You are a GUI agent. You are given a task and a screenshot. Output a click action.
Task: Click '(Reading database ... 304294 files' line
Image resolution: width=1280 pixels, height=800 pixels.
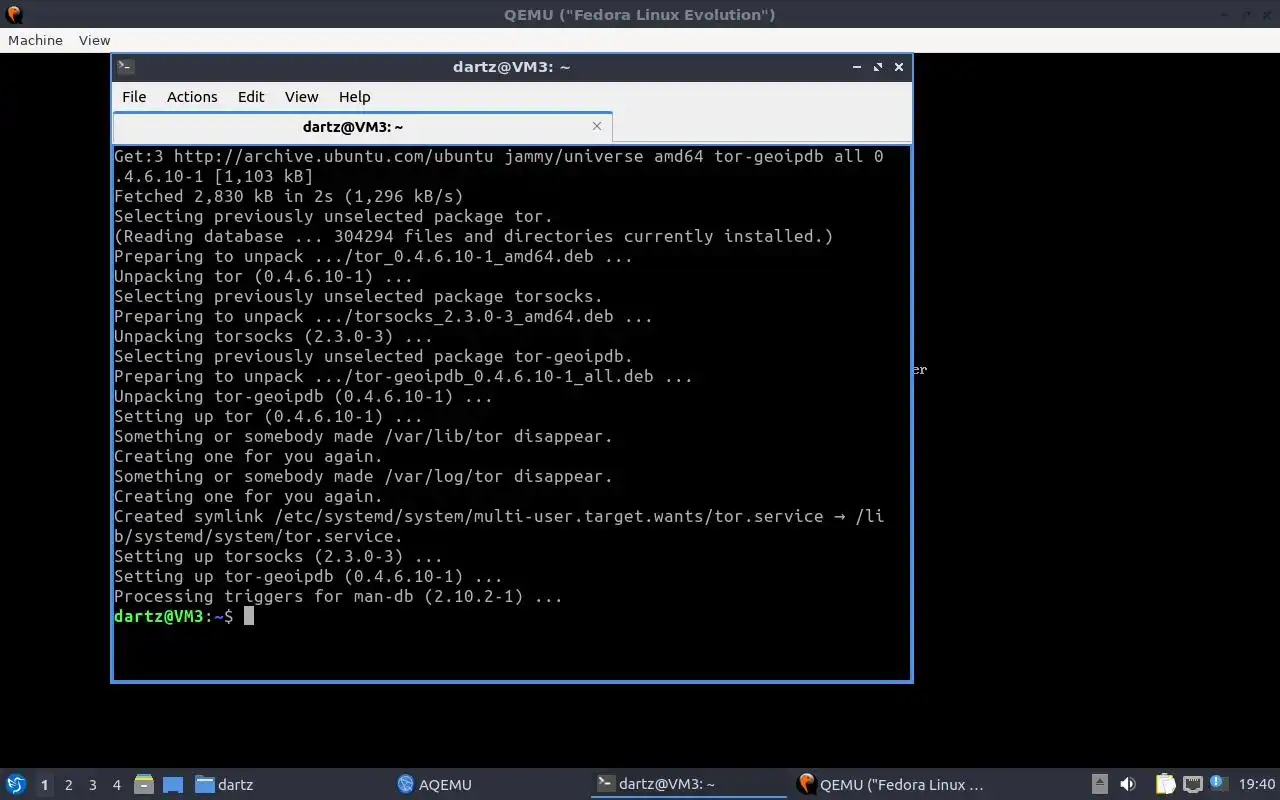click(473, 236)
